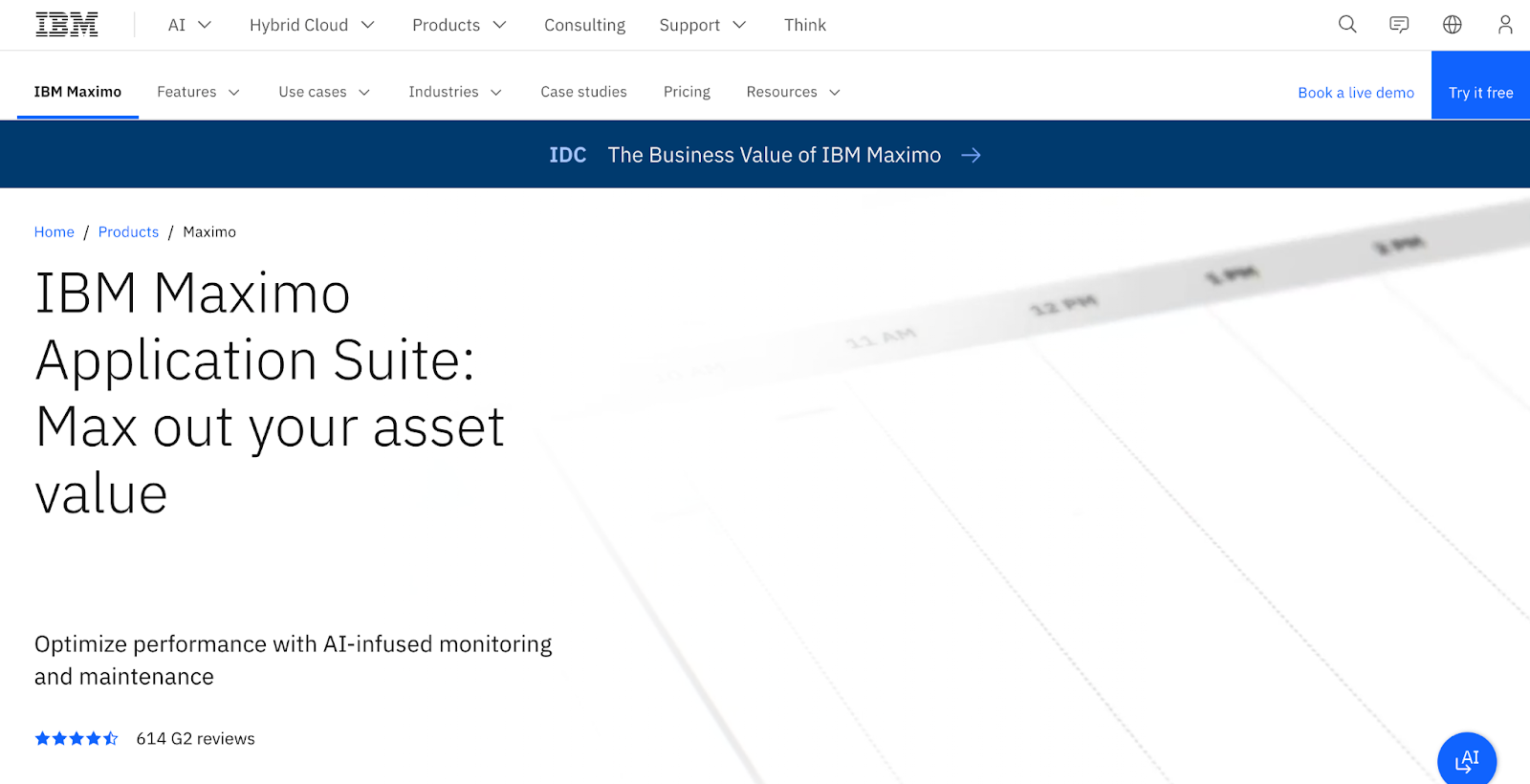Click the Maximo breadcrumb text
This screenshot has width=1530, height=784.
point(209,231)
